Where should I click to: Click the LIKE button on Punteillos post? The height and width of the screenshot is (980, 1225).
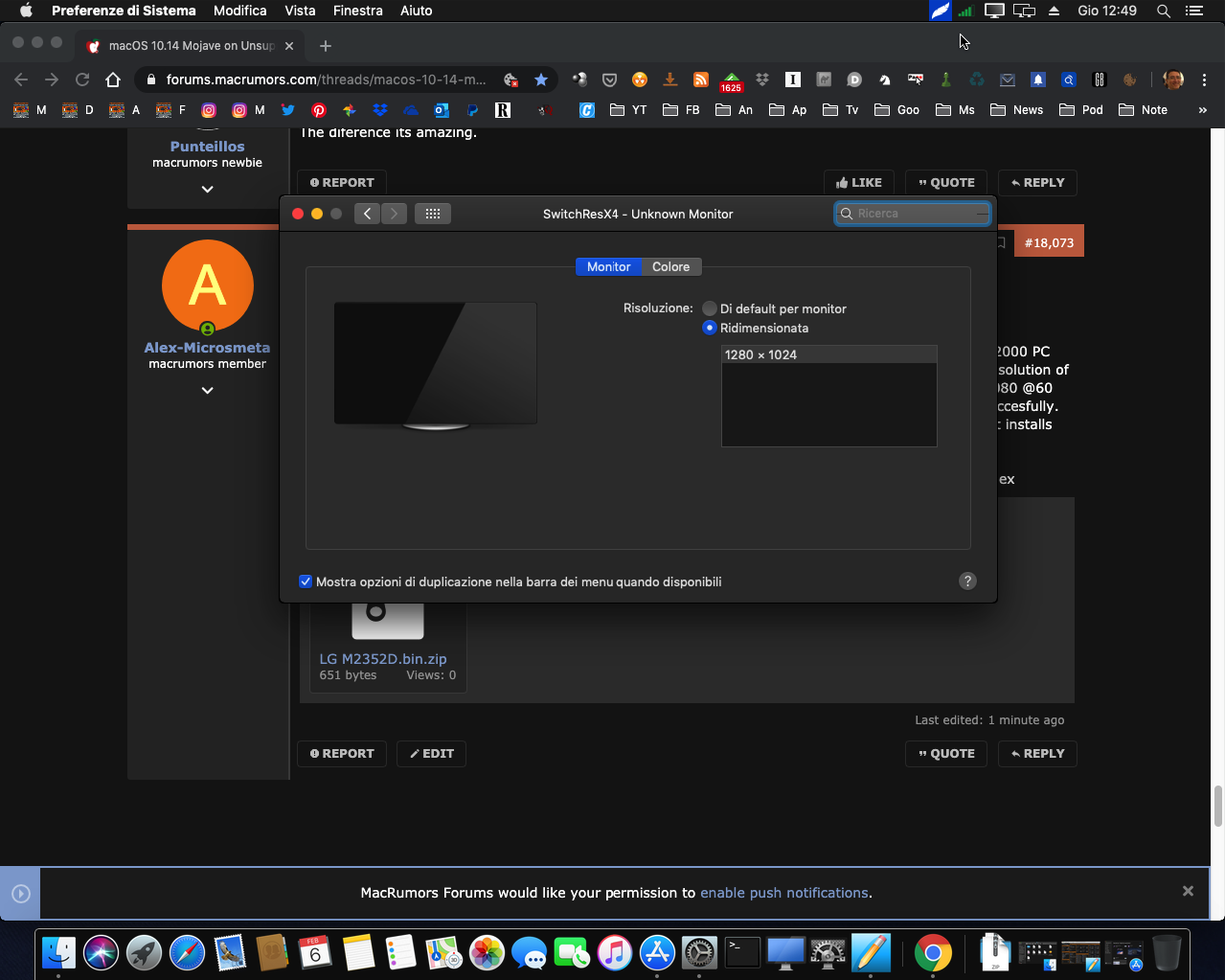tap(858, 182)
